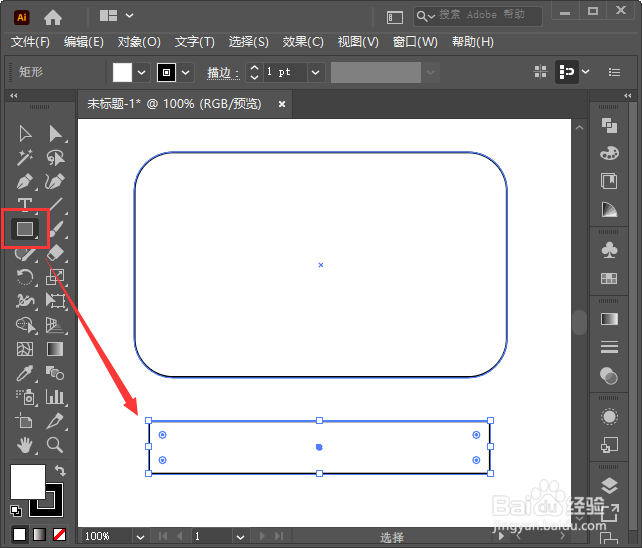This screenshot has width=642, height=548.
Task: Select the Slice tool
Action: tap(55, 421)
